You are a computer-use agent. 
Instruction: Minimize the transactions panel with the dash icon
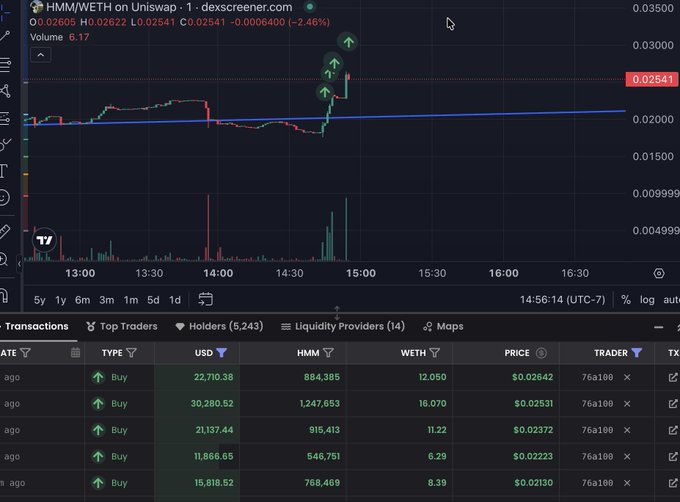(x=658, y=327)
